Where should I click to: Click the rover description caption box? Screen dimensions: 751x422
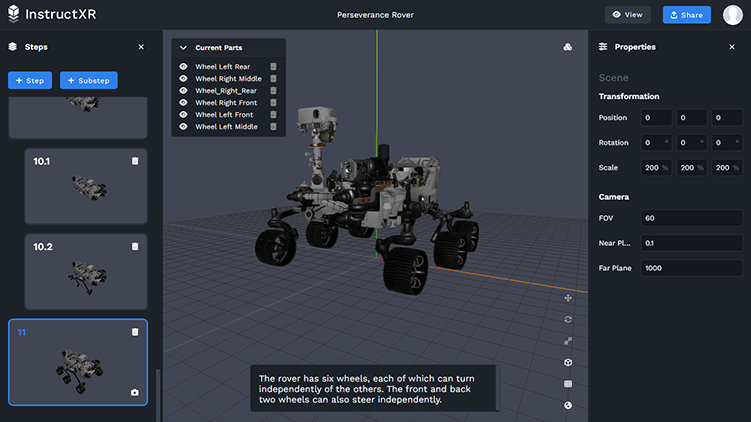pyautogui.click(x=374, y=388)
